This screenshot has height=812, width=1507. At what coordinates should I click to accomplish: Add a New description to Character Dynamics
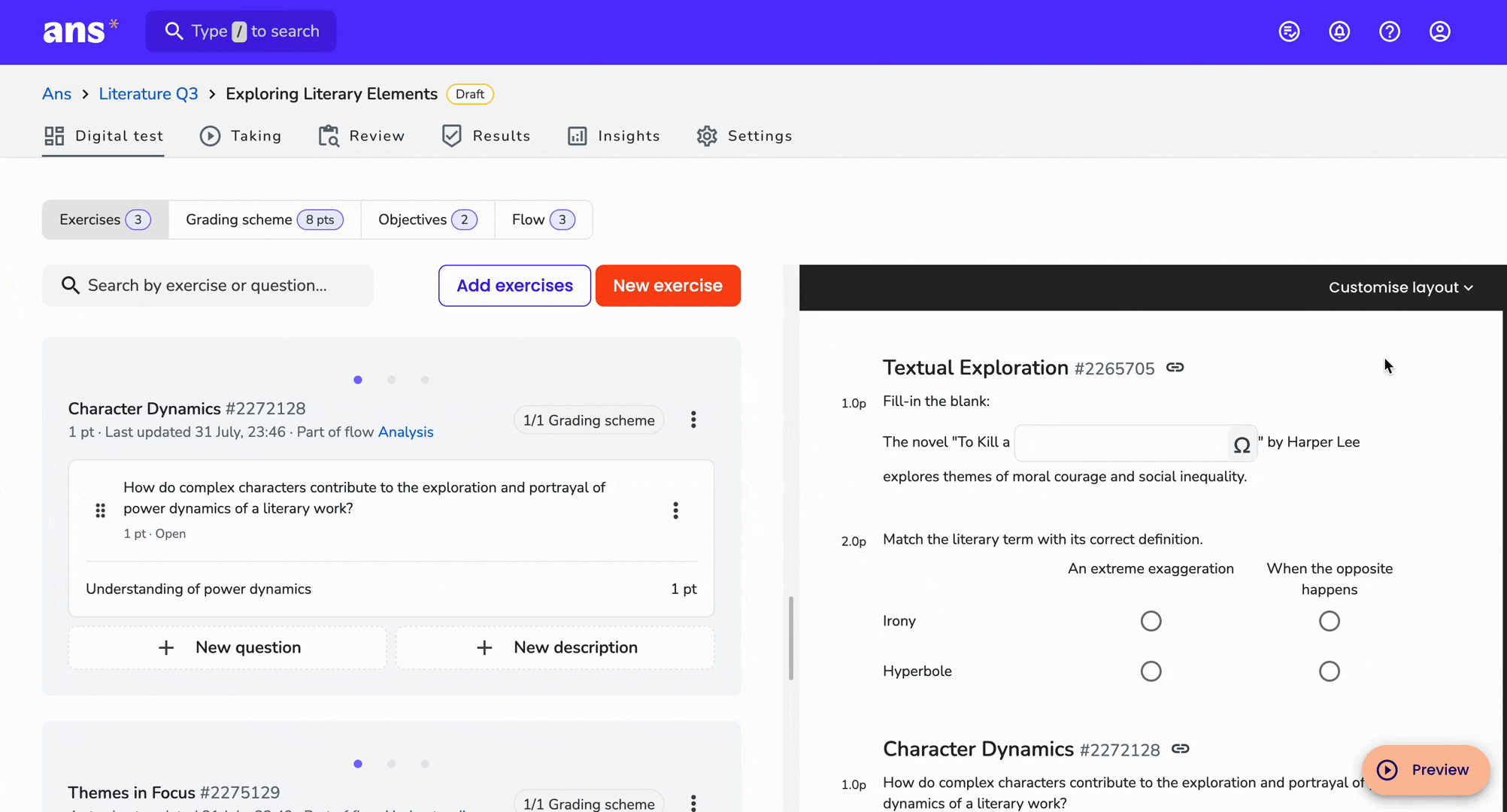click(555, 647)
